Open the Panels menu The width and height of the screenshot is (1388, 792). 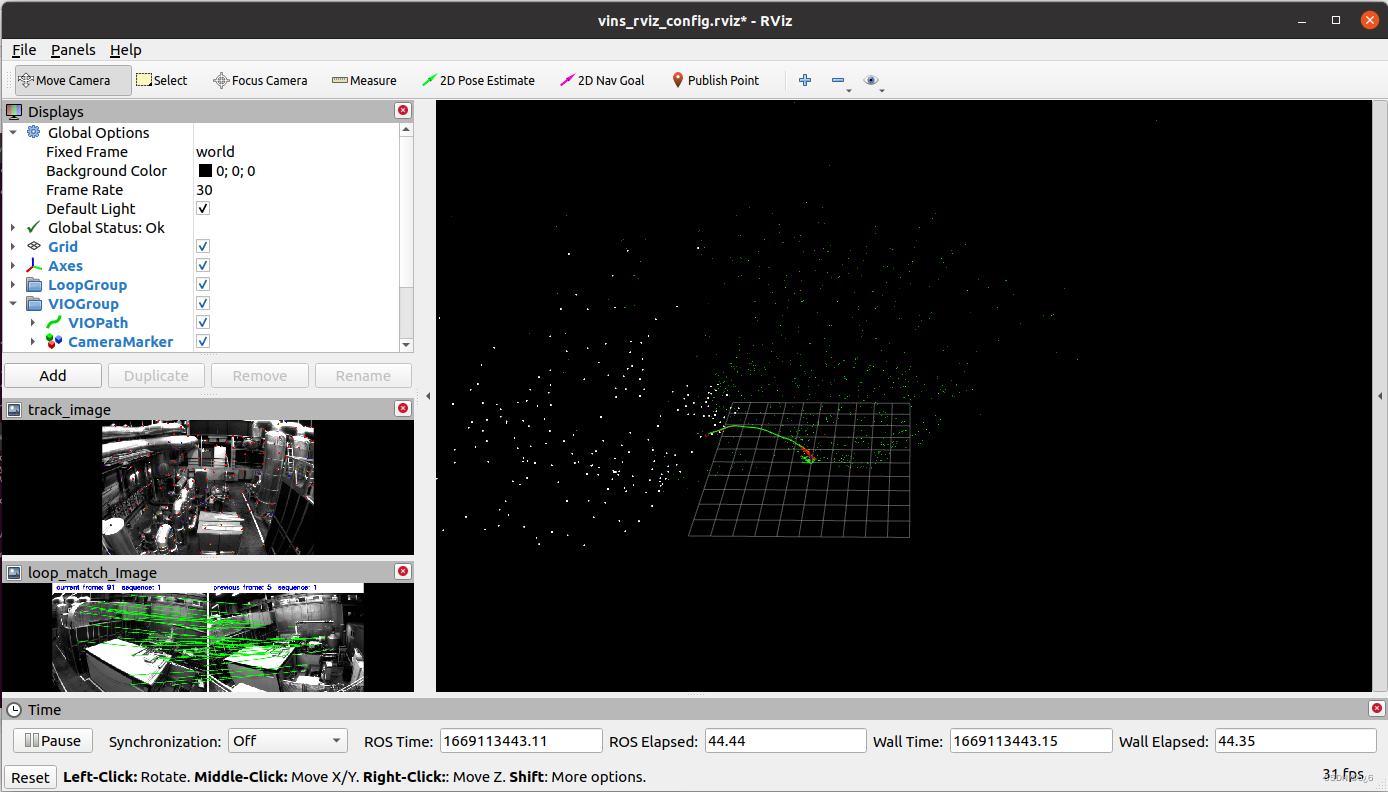[73, 49]
